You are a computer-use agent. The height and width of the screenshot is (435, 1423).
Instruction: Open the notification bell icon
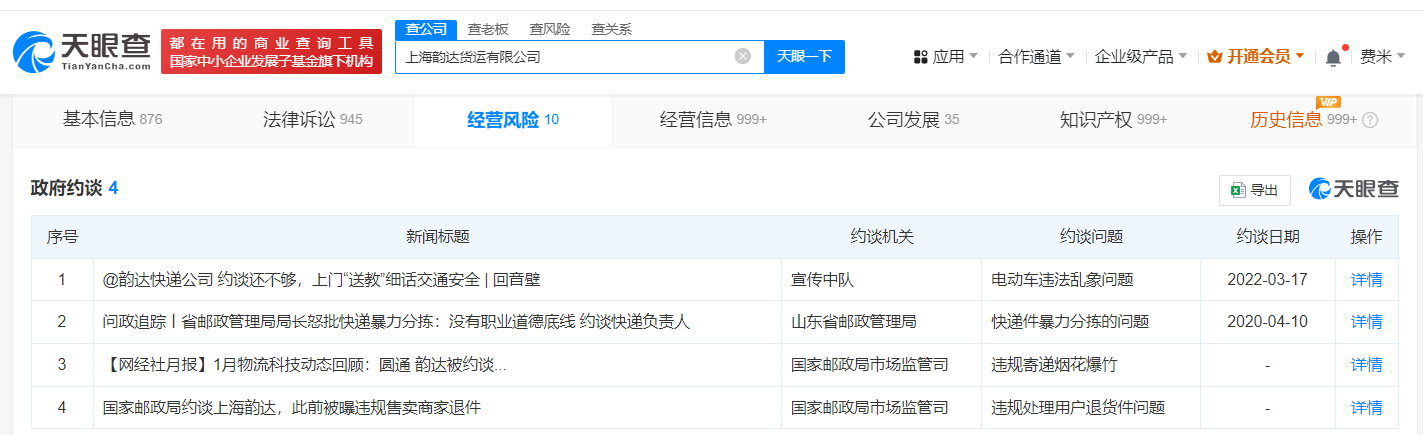pos(1333,57)
